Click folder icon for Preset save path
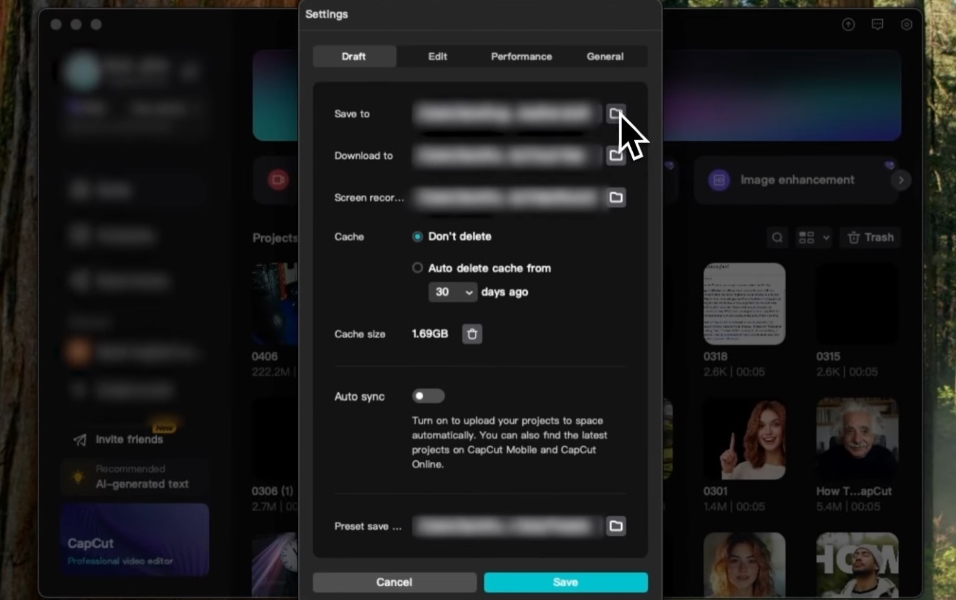The image size is (956, 600). pyautogui.click(x=616, y=526)
